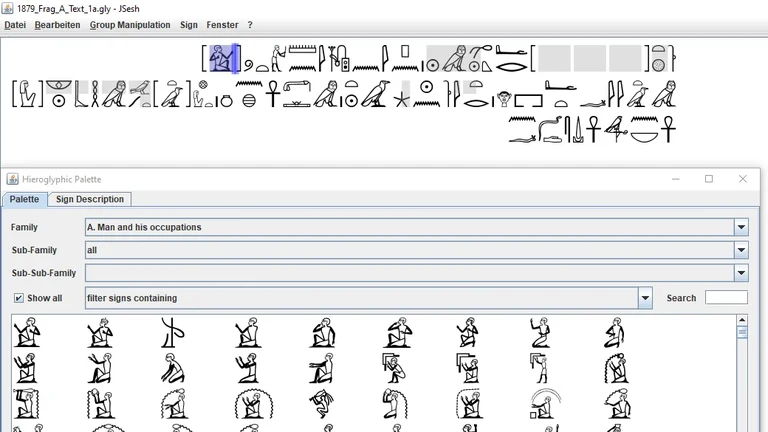Screen dimensions: 768x432
Task: Toggle the Show all checkbox
Action: pos(19,298)
